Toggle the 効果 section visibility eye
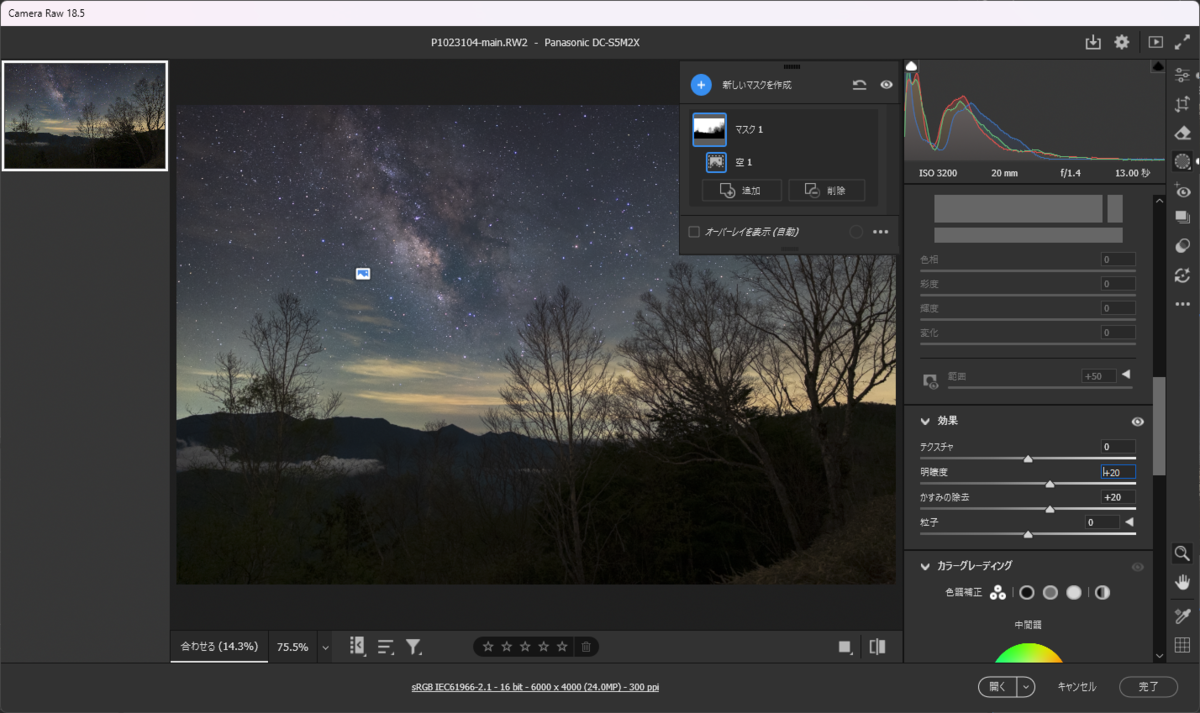 1137,422
